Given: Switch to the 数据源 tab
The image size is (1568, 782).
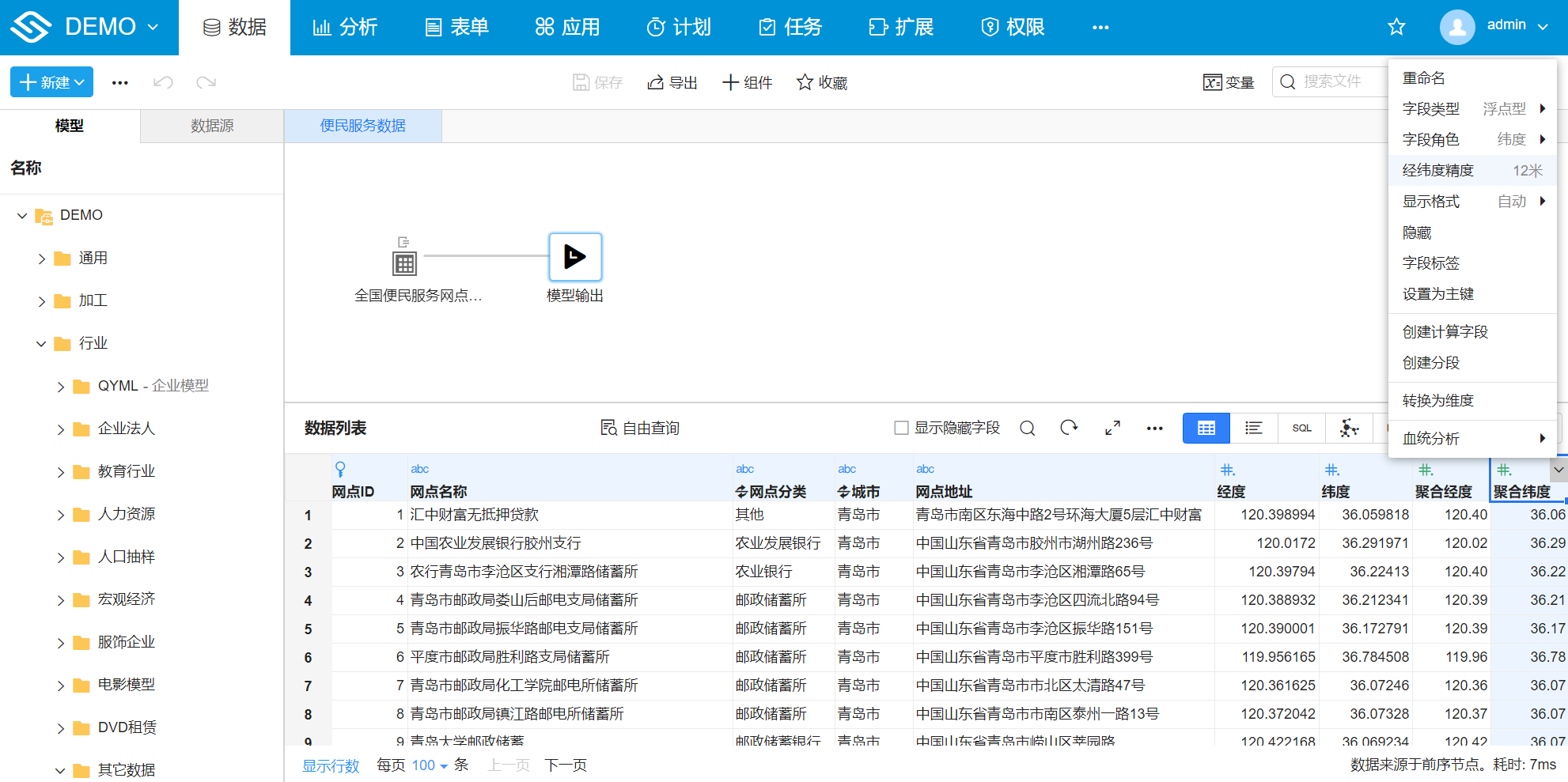Looking at the screenshot, I should pyautogui.click(x=210, y=125).
